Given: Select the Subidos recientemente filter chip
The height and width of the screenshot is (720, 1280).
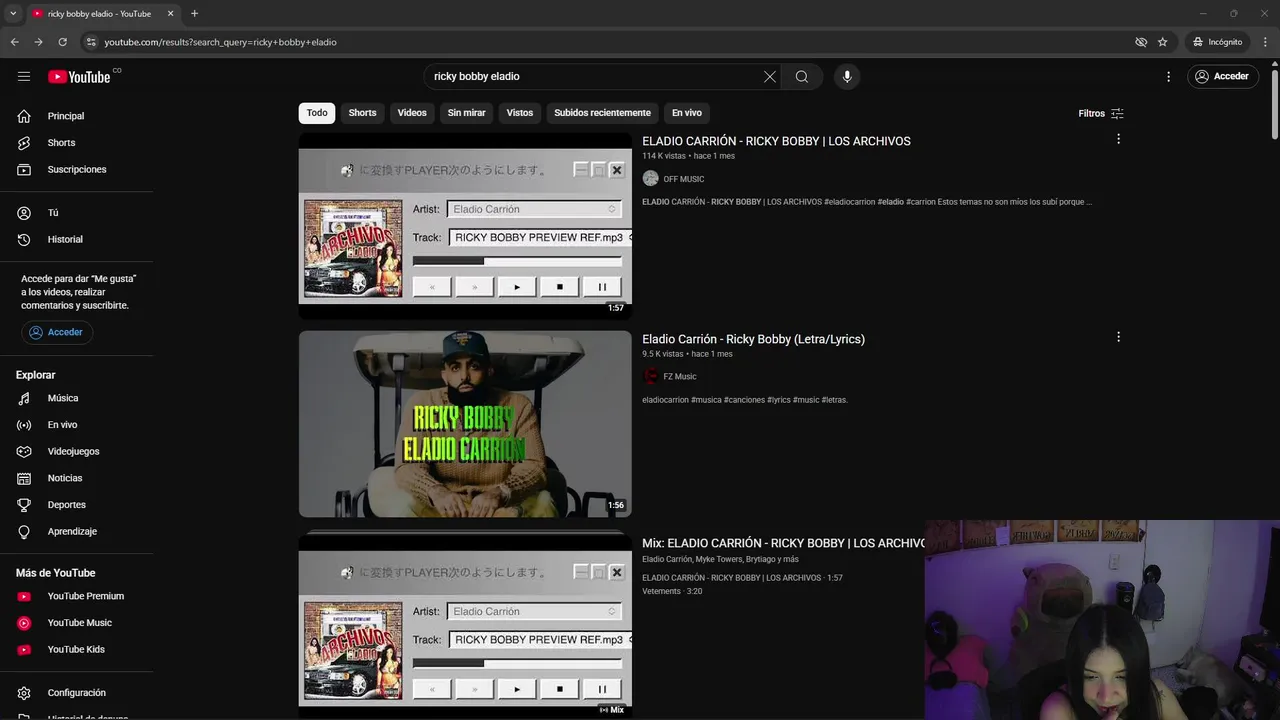Looking at the screenshot, I should (602, 113).
